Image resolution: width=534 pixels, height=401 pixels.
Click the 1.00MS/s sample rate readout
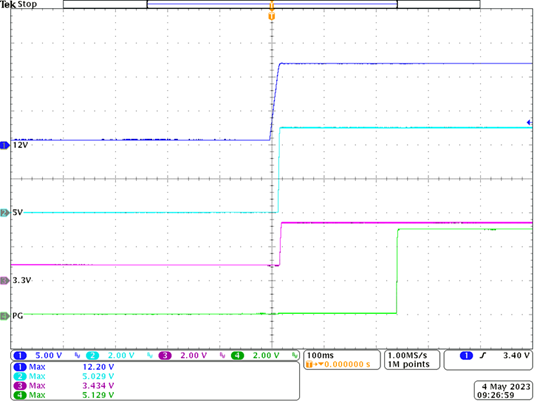point(412,360)
